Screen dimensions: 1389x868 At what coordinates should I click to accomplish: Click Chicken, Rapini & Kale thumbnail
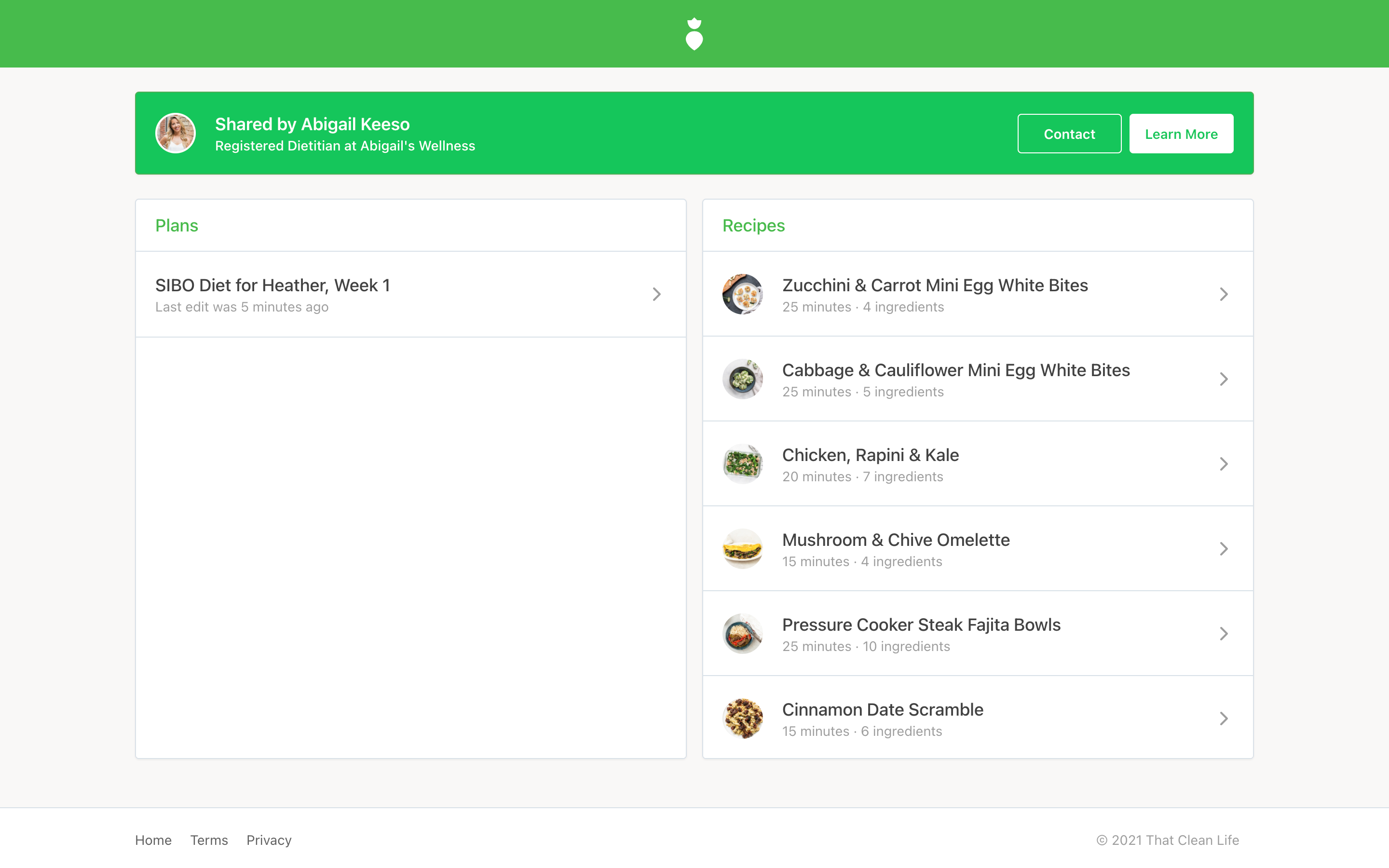click(x=743, y=464)
